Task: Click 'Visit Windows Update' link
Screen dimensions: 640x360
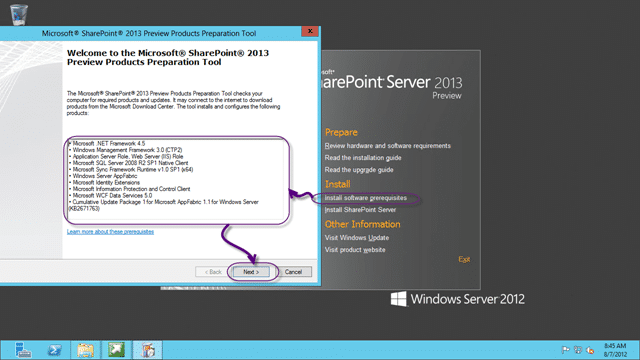Action: coord(357,238)
